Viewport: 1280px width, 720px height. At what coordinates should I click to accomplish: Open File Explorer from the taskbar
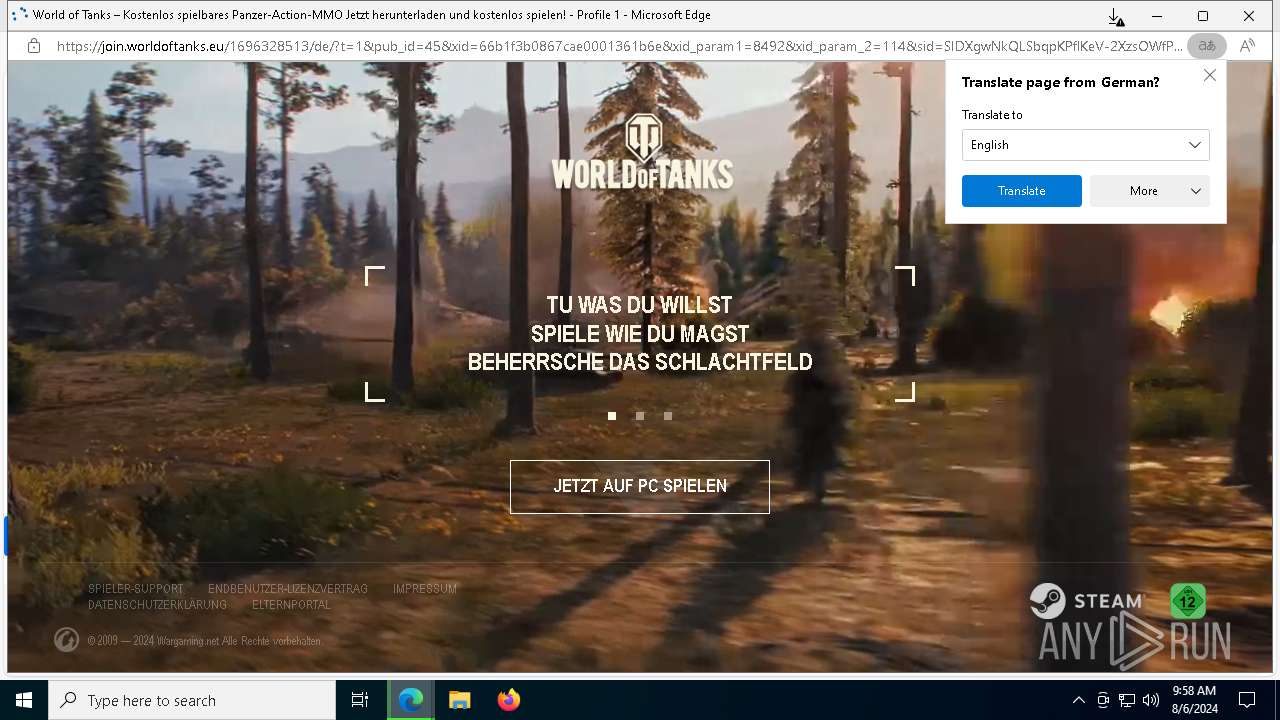point(459,700)
